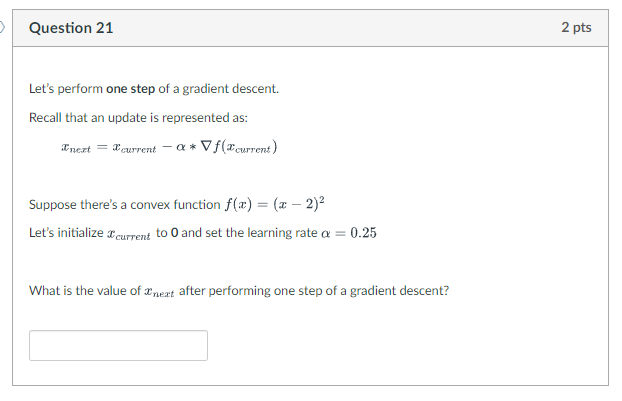Click the words 'convex function'

pos(175,205)
